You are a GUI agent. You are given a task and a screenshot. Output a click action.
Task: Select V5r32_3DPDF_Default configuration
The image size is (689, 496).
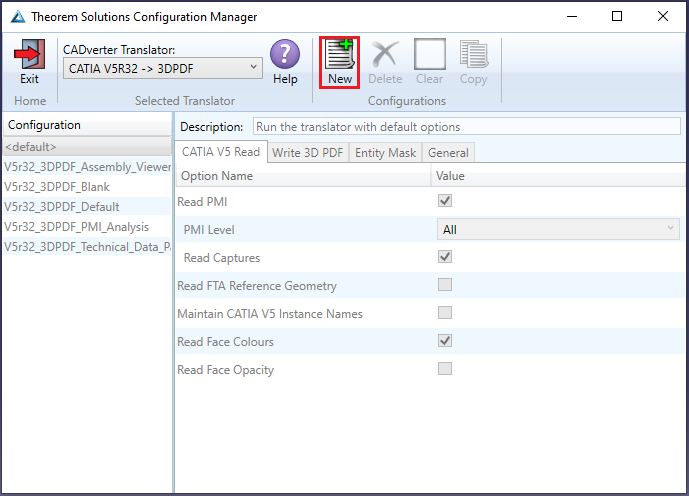tap(87, 207)
